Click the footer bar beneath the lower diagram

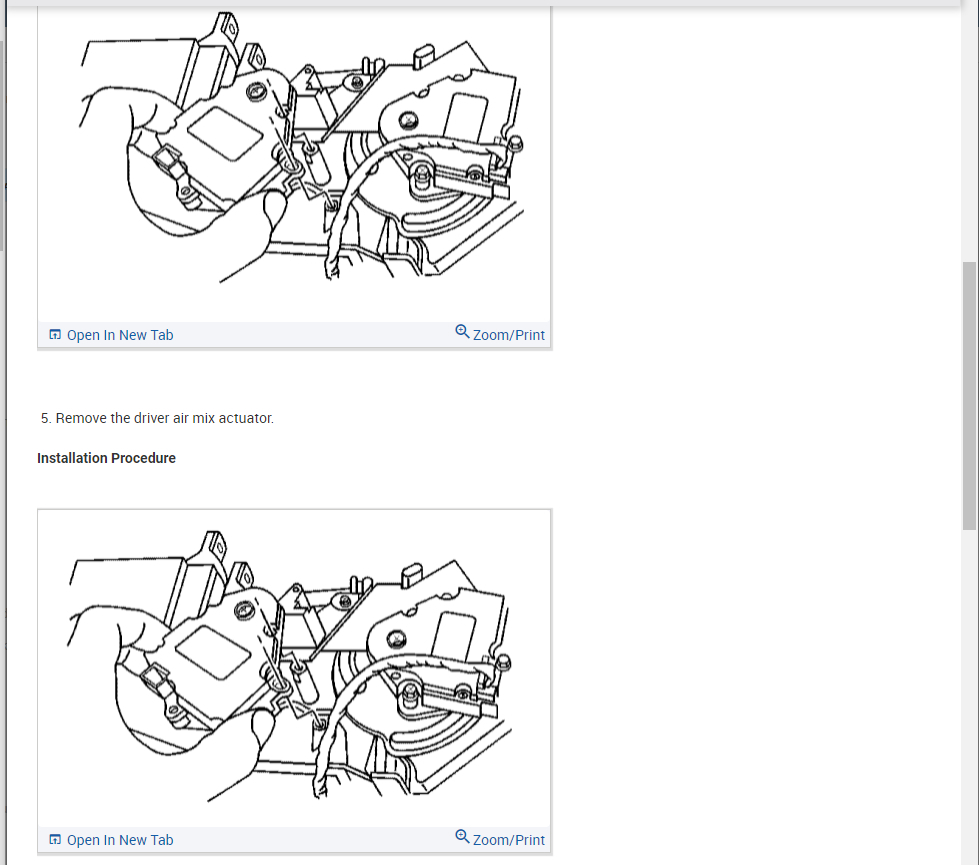pos(294,839)
